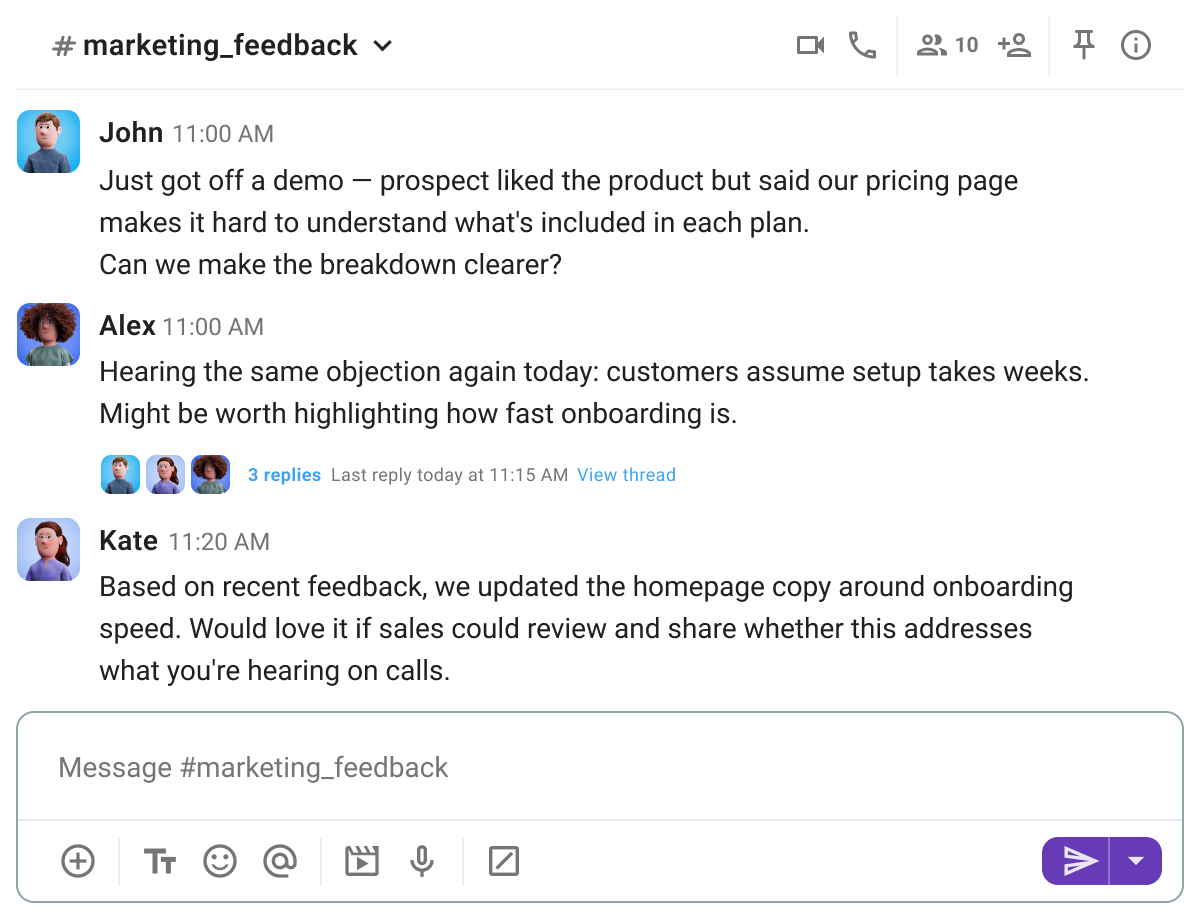
Task: Click the message input field
Action: (x=600, y=767)
